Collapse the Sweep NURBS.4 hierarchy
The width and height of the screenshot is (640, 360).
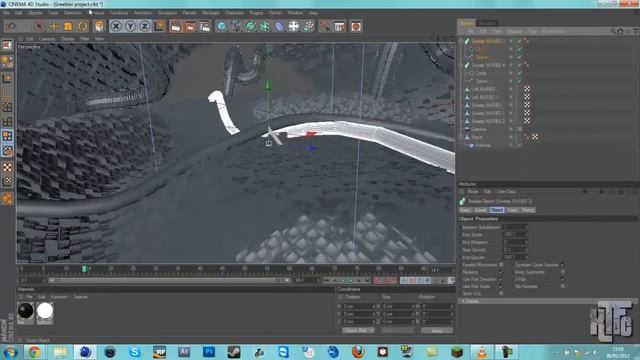coord(461,65)
